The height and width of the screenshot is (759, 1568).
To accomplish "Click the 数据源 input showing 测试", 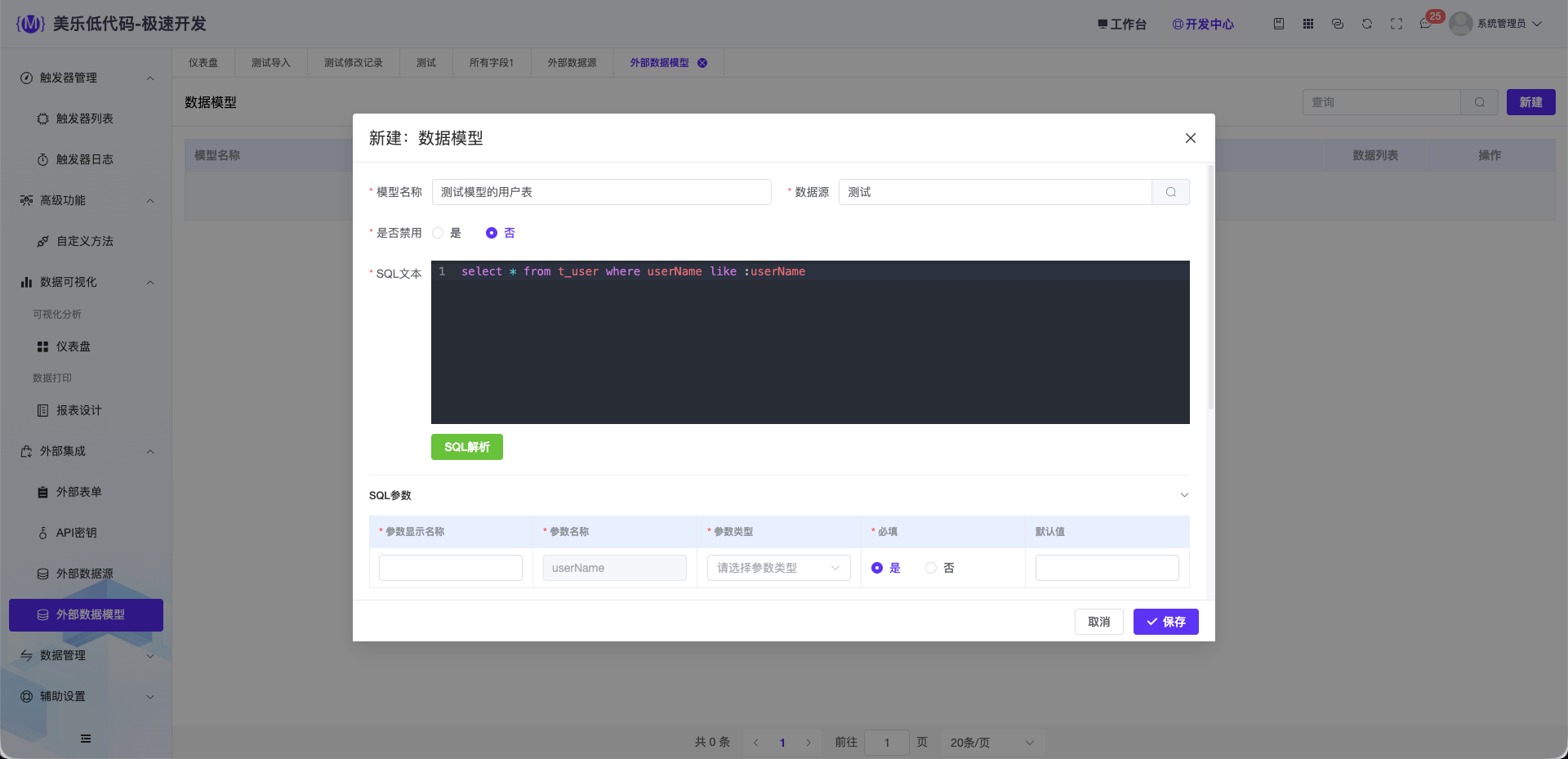I will tap(996, 192).
